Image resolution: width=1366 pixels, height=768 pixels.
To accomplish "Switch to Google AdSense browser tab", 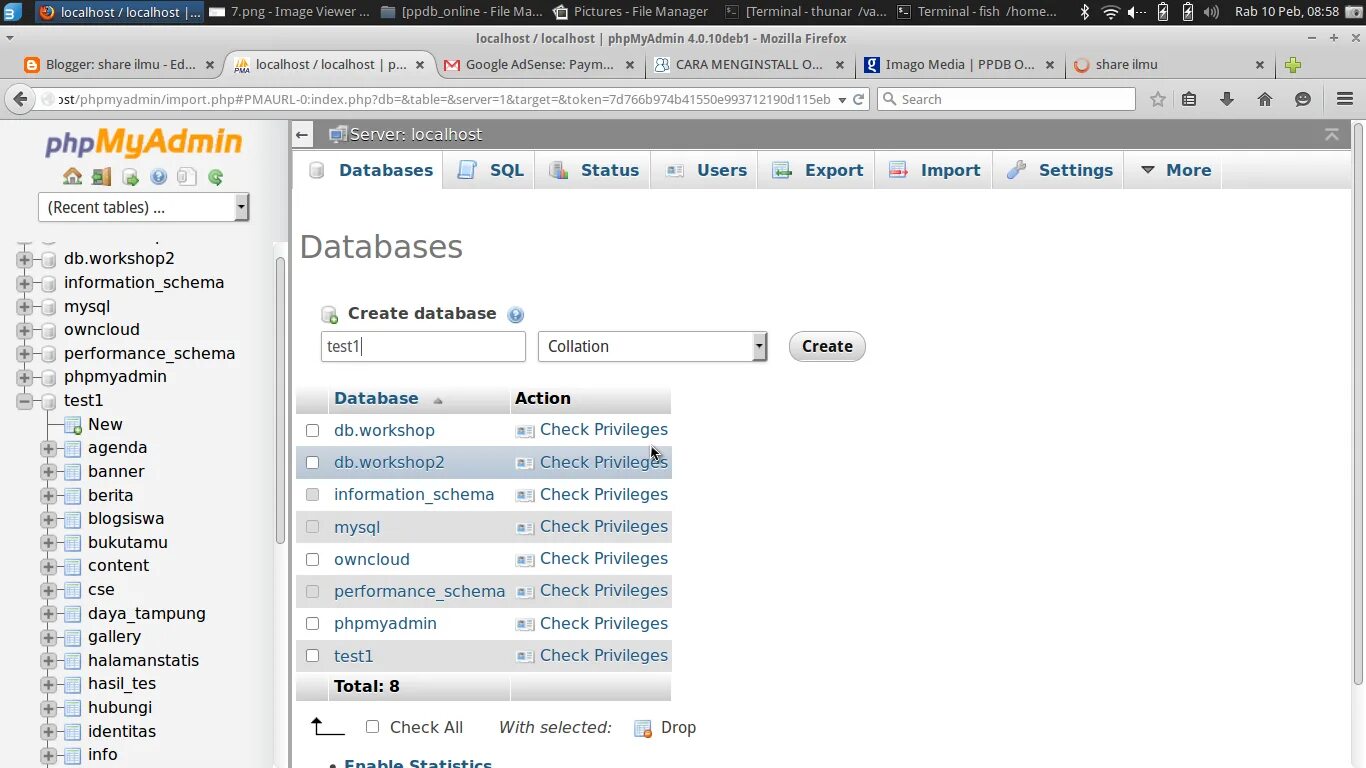I will pyautogui.click(x=539, y=65).
